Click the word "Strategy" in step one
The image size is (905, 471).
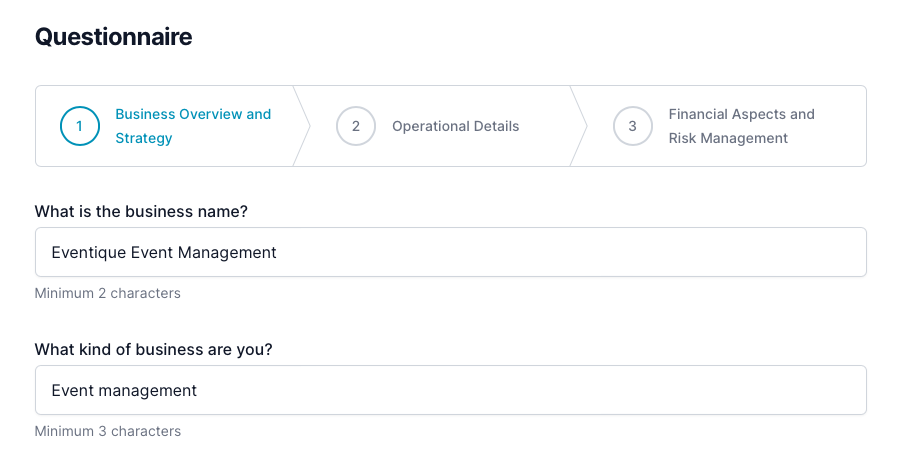[x=144, y=139]
